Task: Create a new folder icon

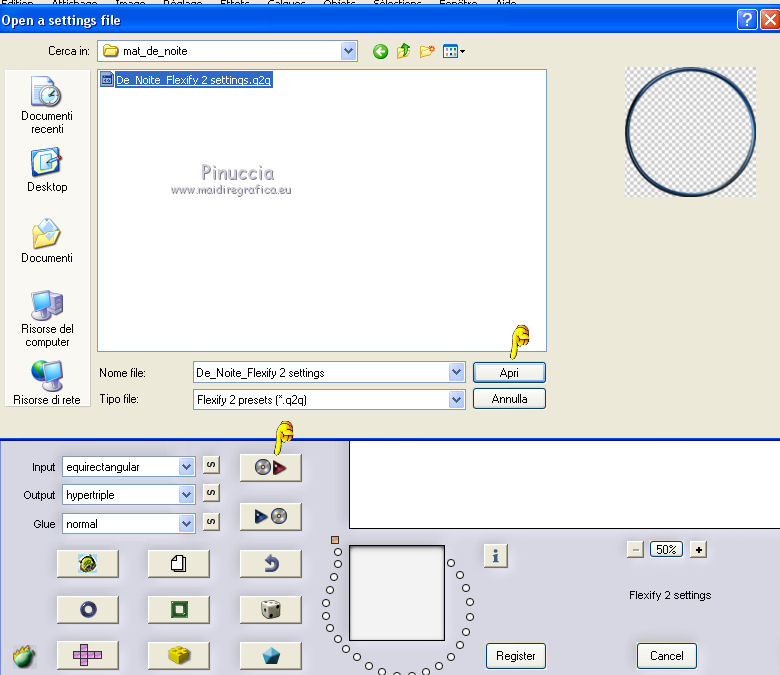Action: [x=427, y=51]
